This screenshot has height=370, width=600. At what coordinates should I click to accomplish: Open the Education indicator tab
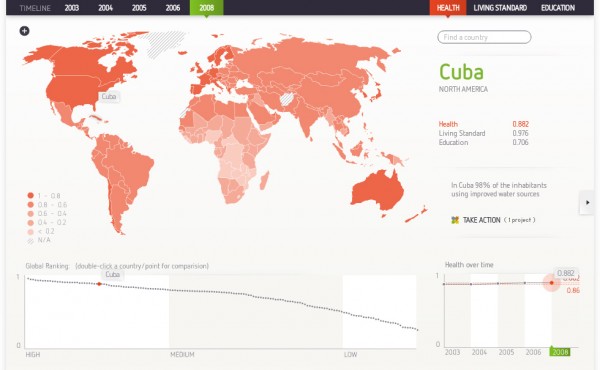[558, 8]
